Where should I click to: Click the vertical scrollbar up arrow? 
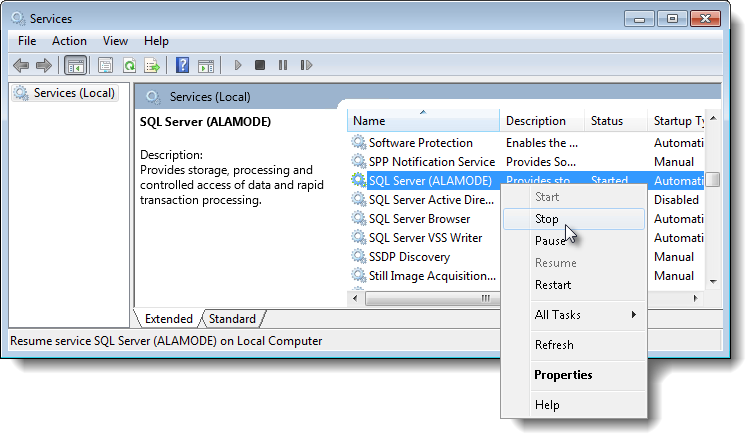click(x=713, y=119)
